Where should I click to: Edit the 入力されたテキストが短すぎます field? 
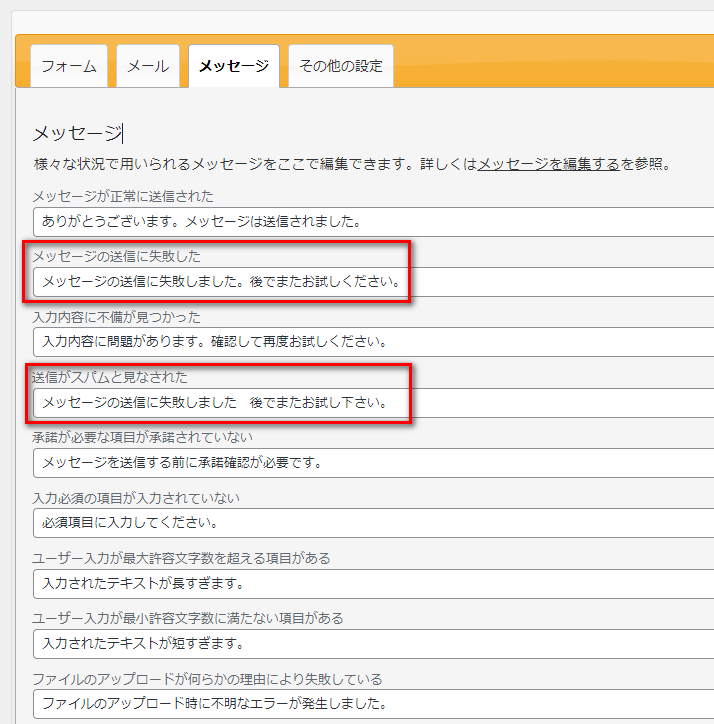[x=374, y=644]
